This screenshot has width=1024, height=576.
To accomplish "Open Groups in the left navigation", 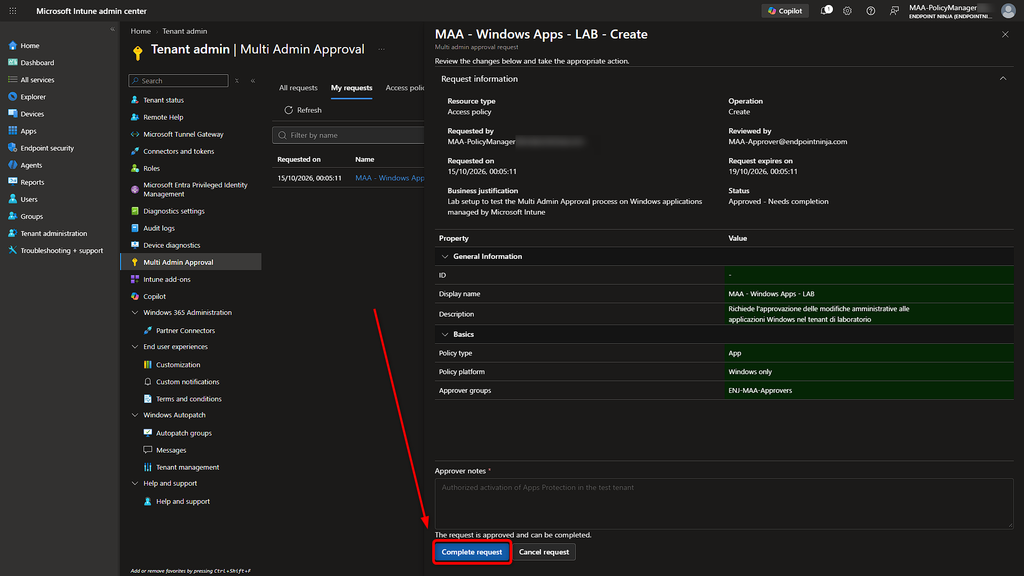I will click(x=31, y=216).
